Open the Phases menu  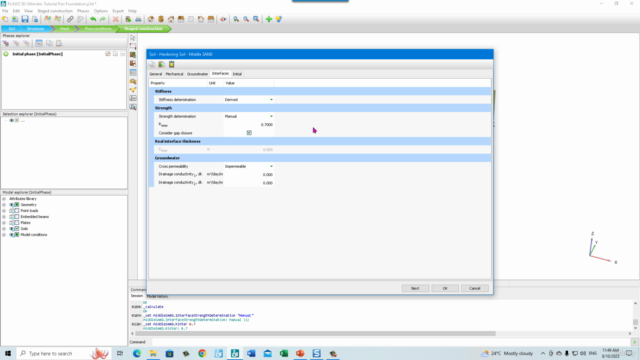coord(83,11)
